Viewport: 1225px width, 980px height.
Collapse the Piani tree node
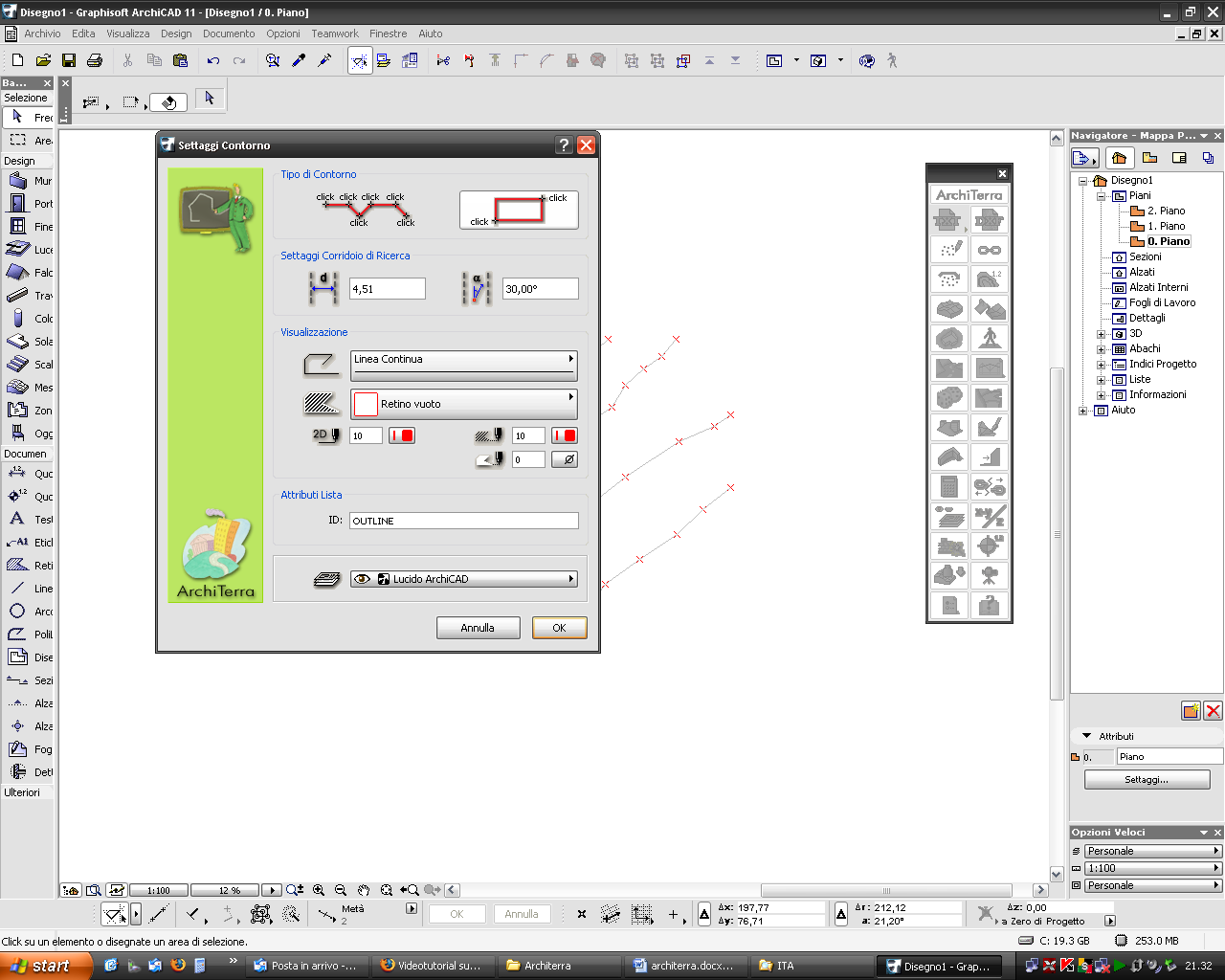point(1101,196)
